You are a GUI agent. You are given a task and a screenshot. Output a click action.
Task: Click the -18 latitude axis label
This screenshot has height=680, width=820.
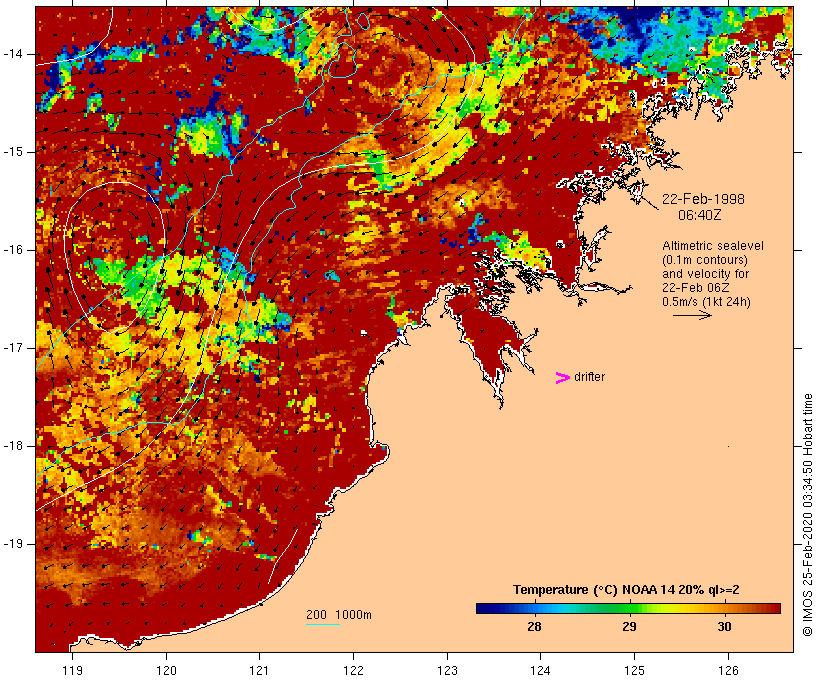pyautogui.click(x=13, y=446)
